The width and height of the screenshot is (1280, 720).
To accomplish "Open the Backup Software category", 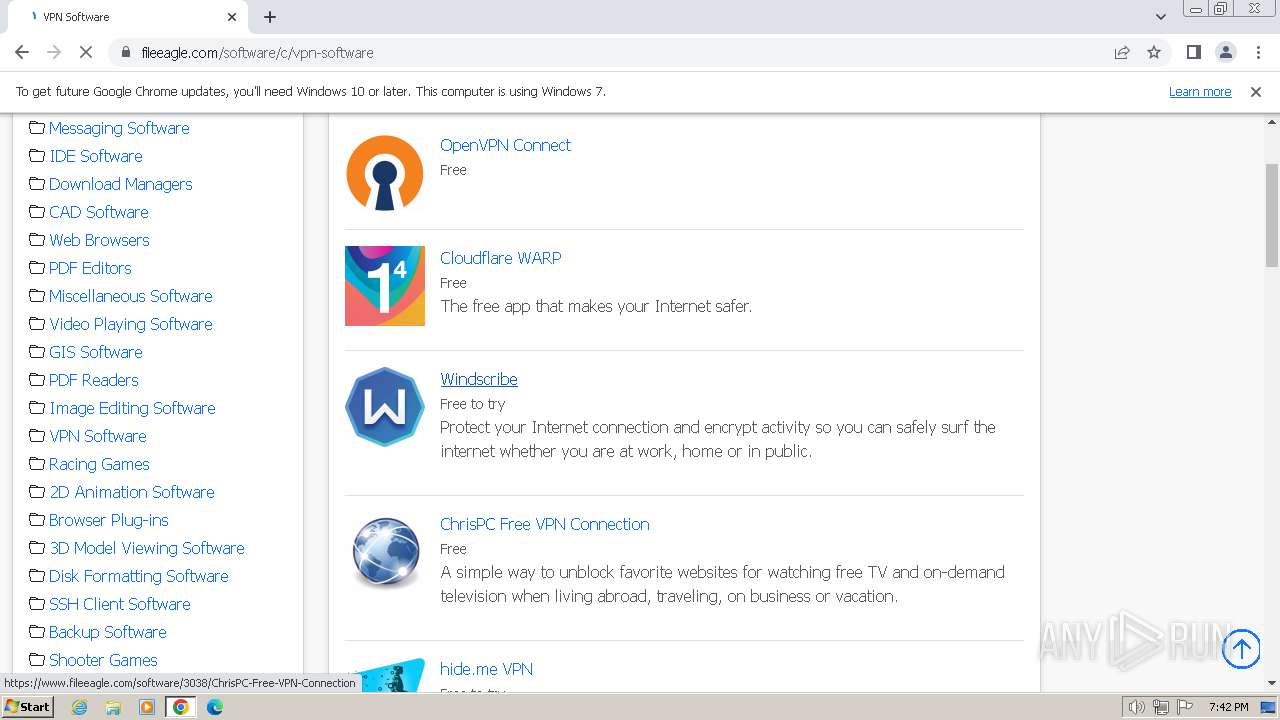I will click(x=108, y=632).
